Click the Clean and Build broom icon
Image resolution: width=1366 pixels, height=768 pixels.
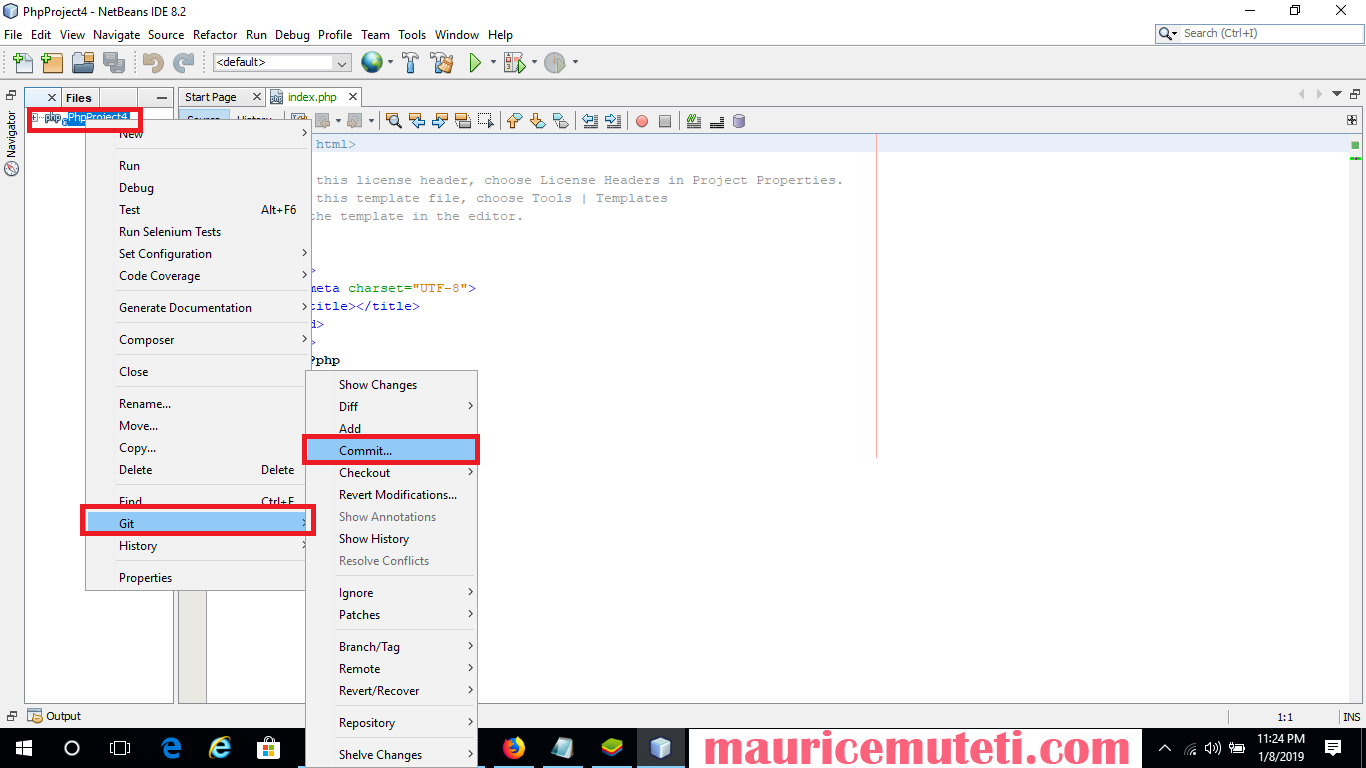pos(442,63)
